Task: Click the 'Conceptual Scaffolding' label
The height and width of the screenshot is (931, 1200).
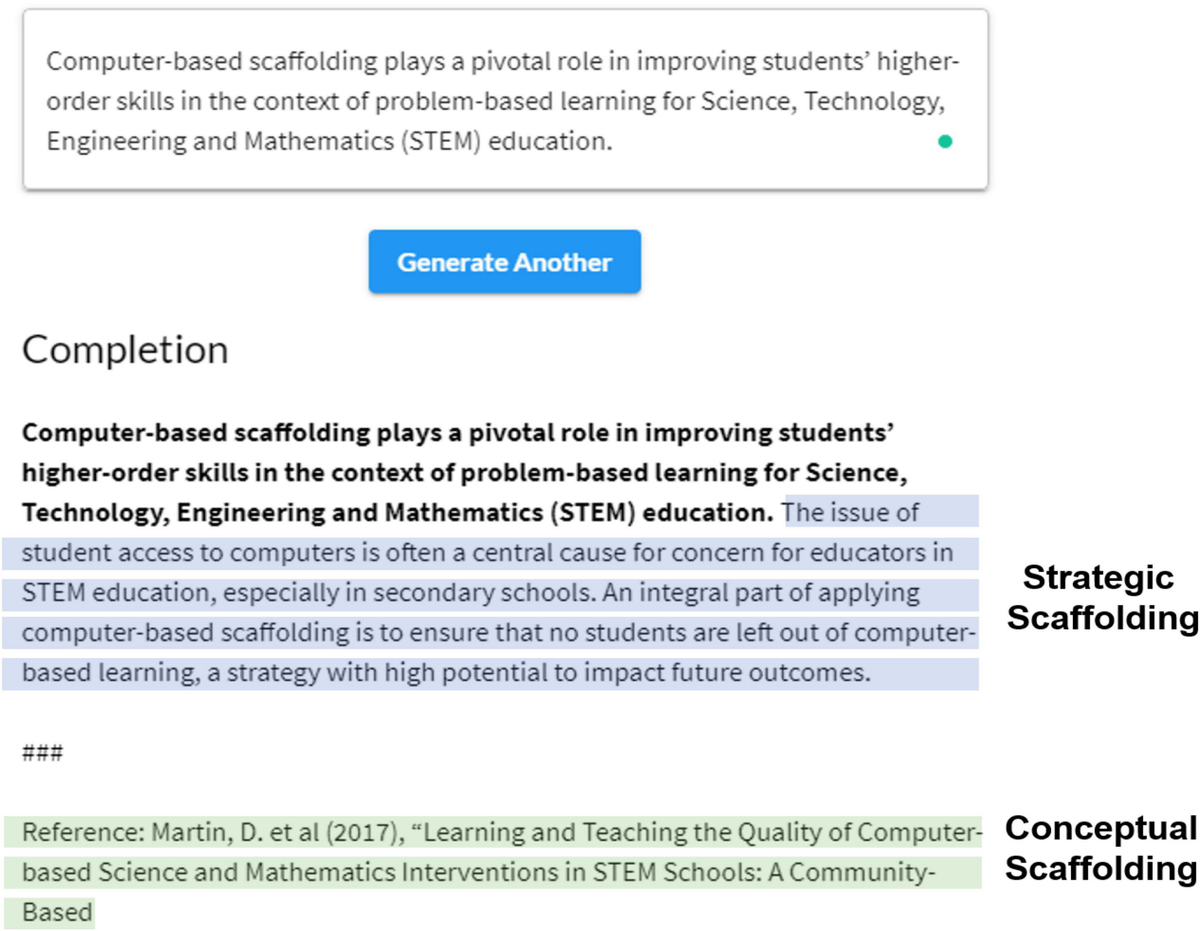Action: click(1100, 848)
